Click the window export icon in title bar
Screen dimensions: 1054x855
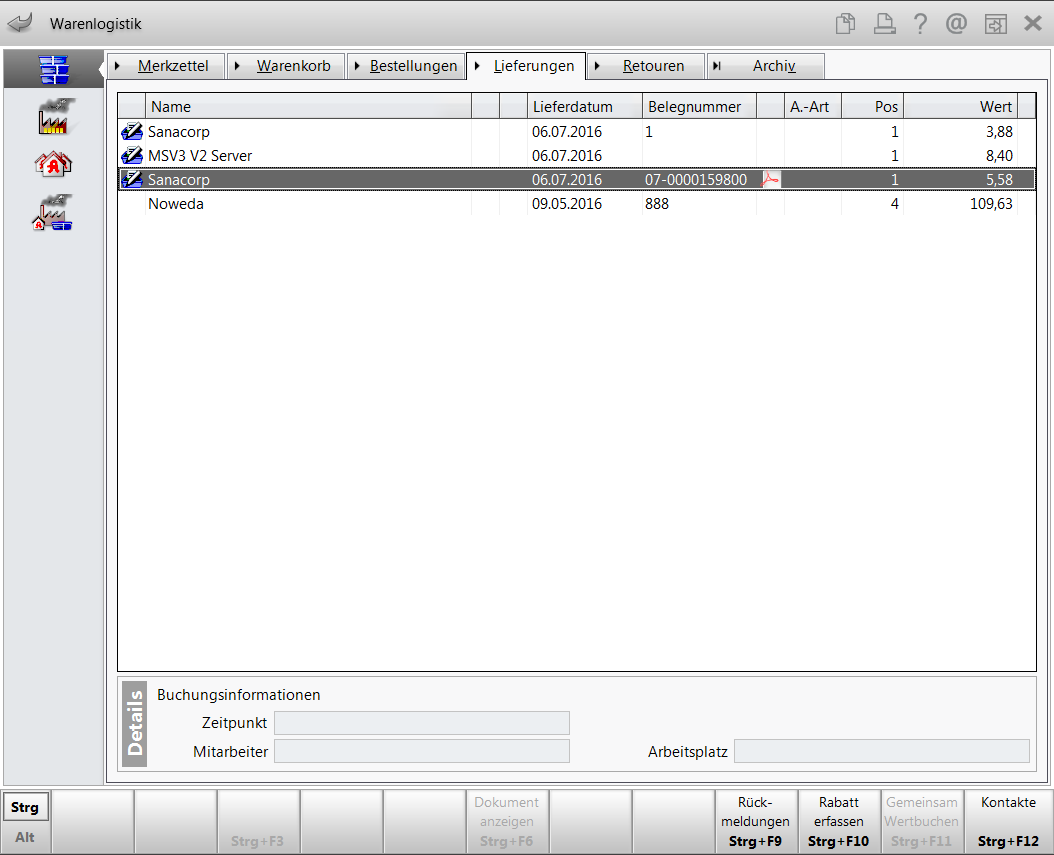click(996, 24)
